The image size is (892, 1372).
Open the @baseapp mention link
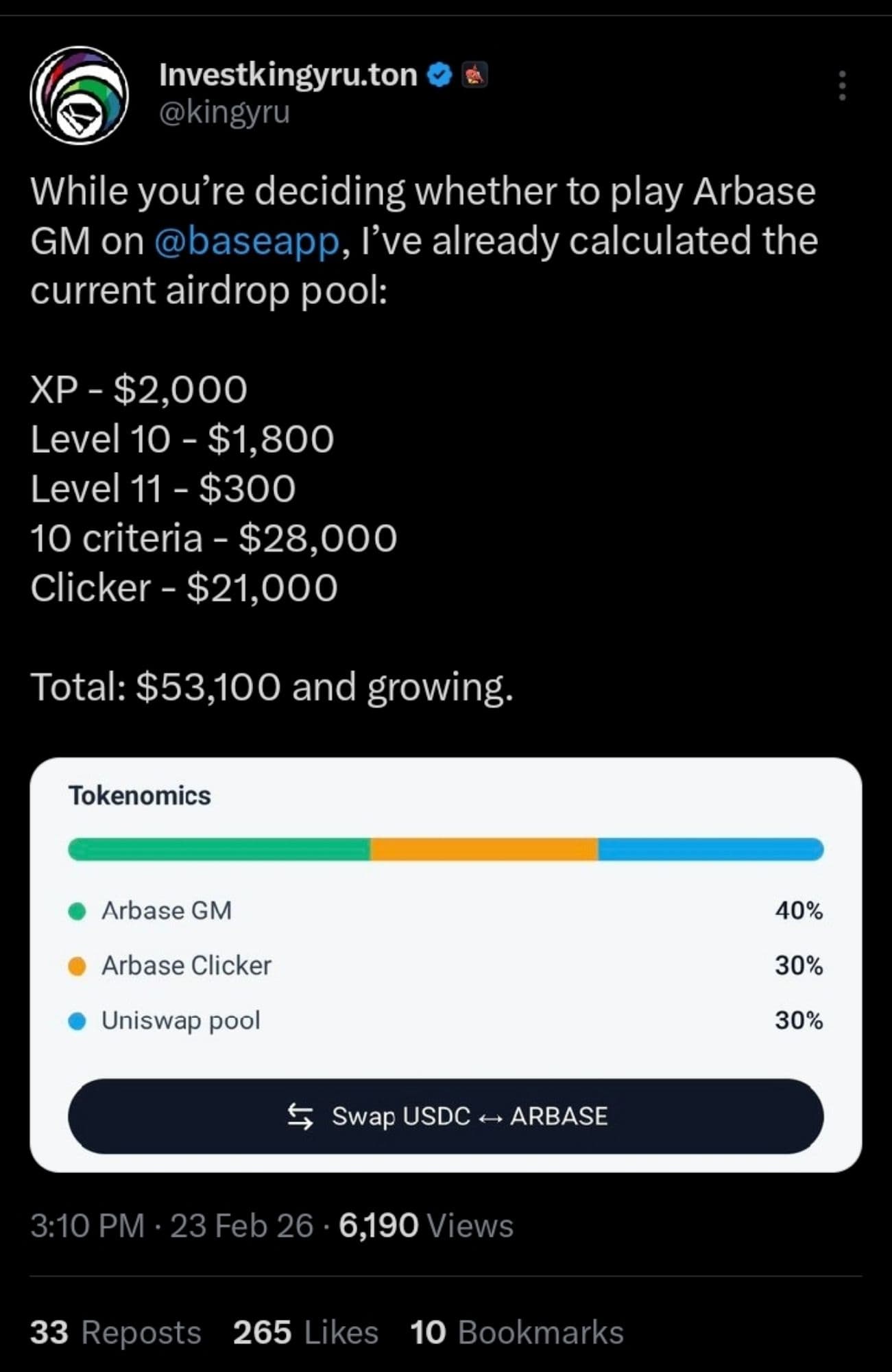coord(247,241)
